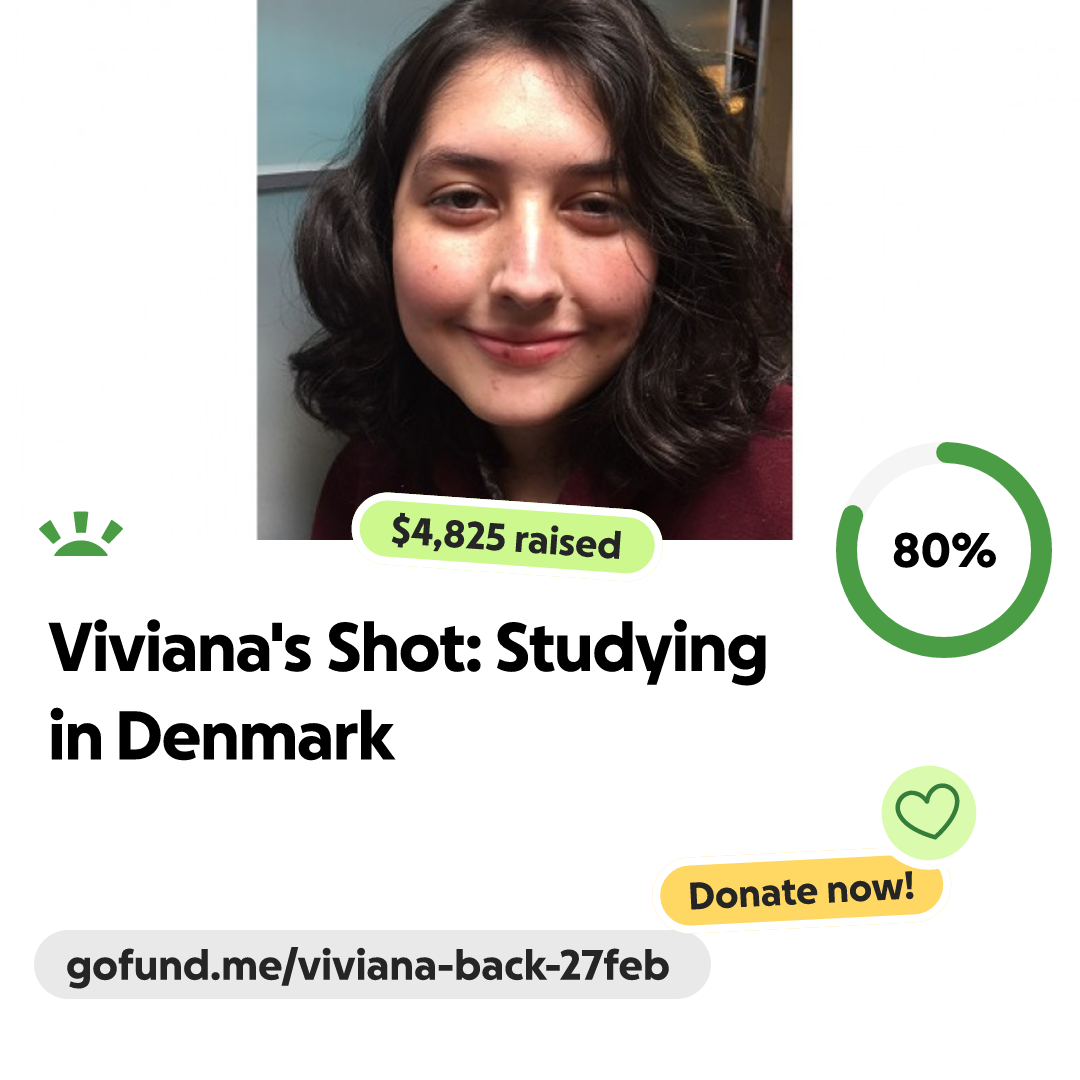The height and width of the screenshot is (1080, 1080).
Task: Click the "$4,825" amount text
Action: pyautogui.click(x=448, y=532)
